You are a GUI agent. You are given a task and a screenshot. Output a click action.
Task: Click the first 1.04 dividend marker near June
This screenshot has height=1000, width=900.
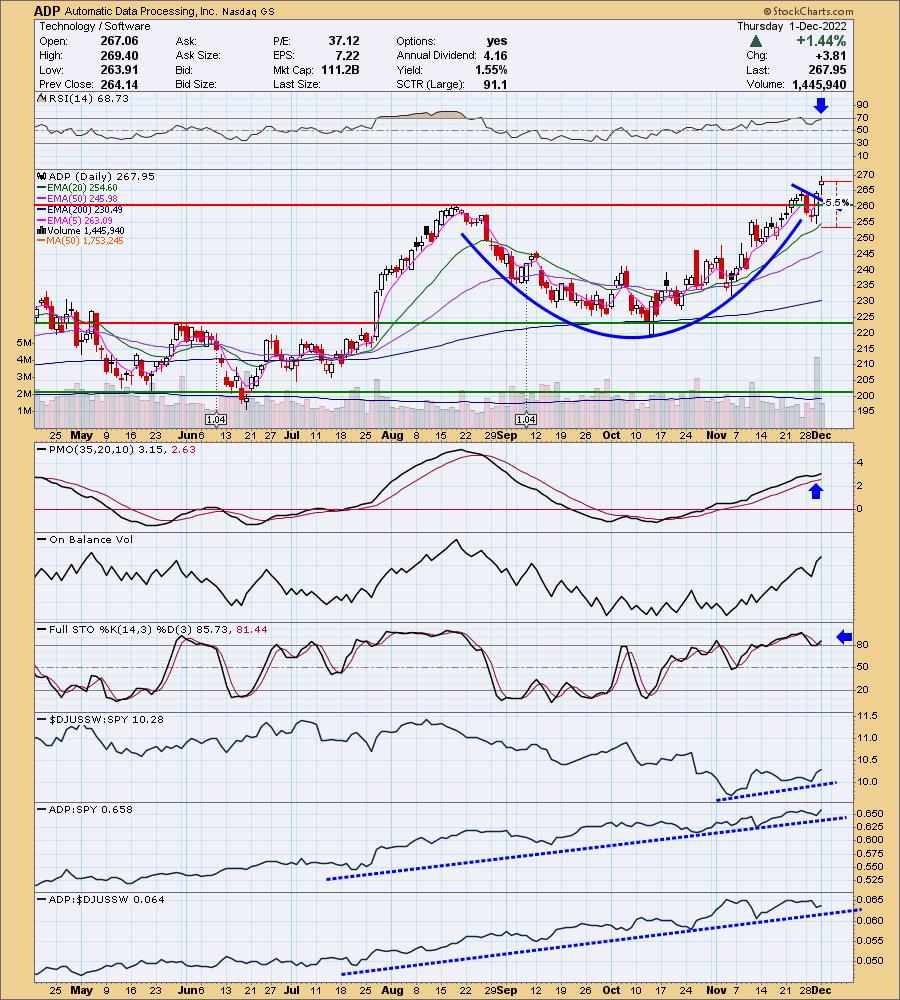coord(216,419)
